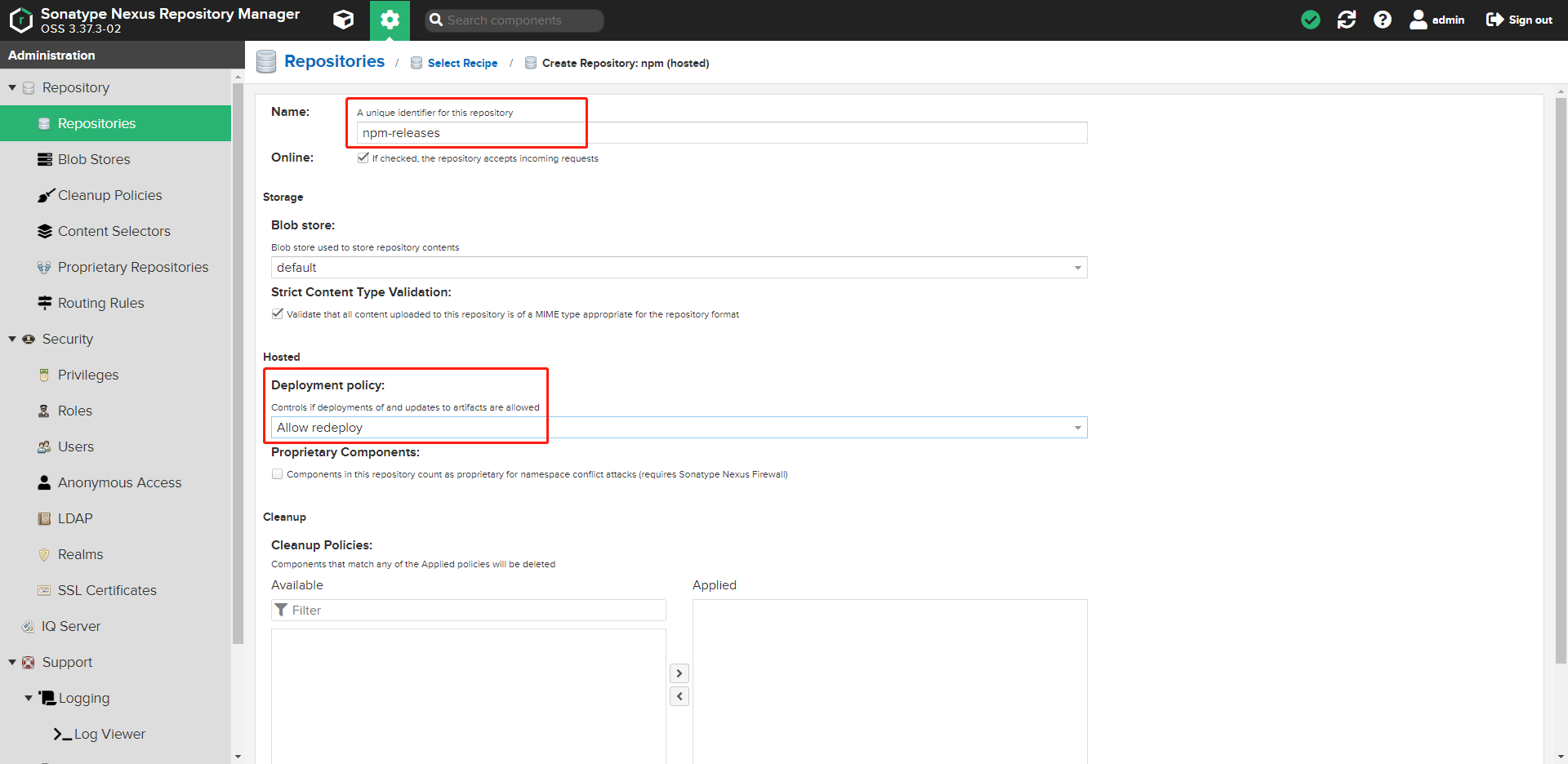Click the admin user icon

[x=1419, y=20]
